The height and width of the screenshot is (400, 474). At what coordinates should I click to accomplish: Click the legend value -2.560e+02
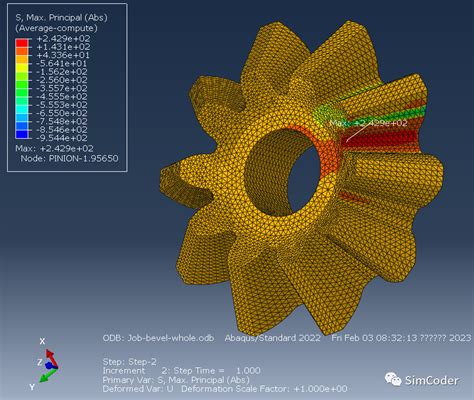click(x=62, y=80)
